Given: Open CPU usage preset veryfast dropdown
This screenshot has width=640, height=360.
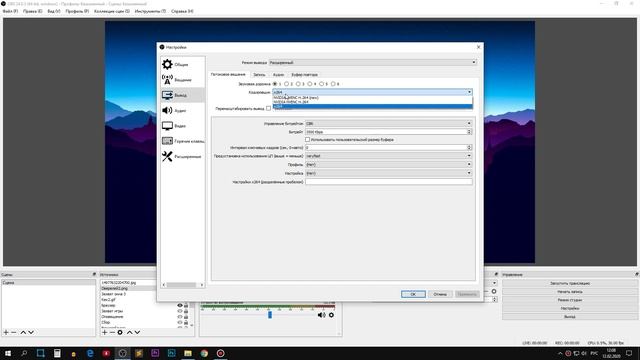Looking at the screenshot, I should pyautogui.click(x=389, y=156).
